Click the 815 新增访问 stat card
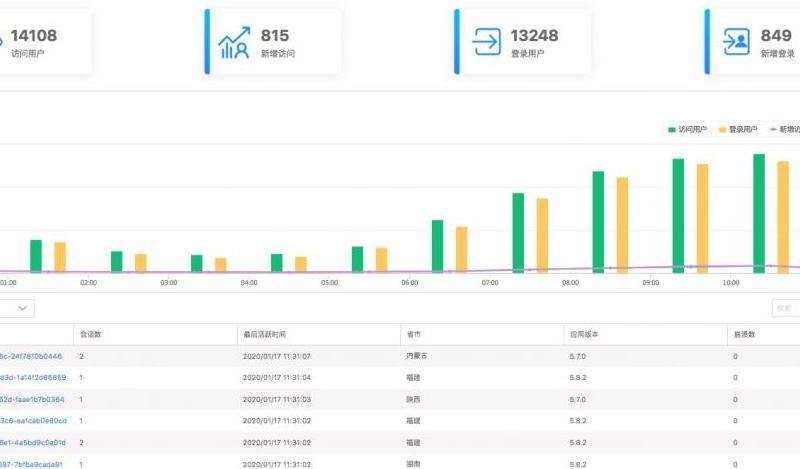The image size is (800, 469). coord(273,43)
